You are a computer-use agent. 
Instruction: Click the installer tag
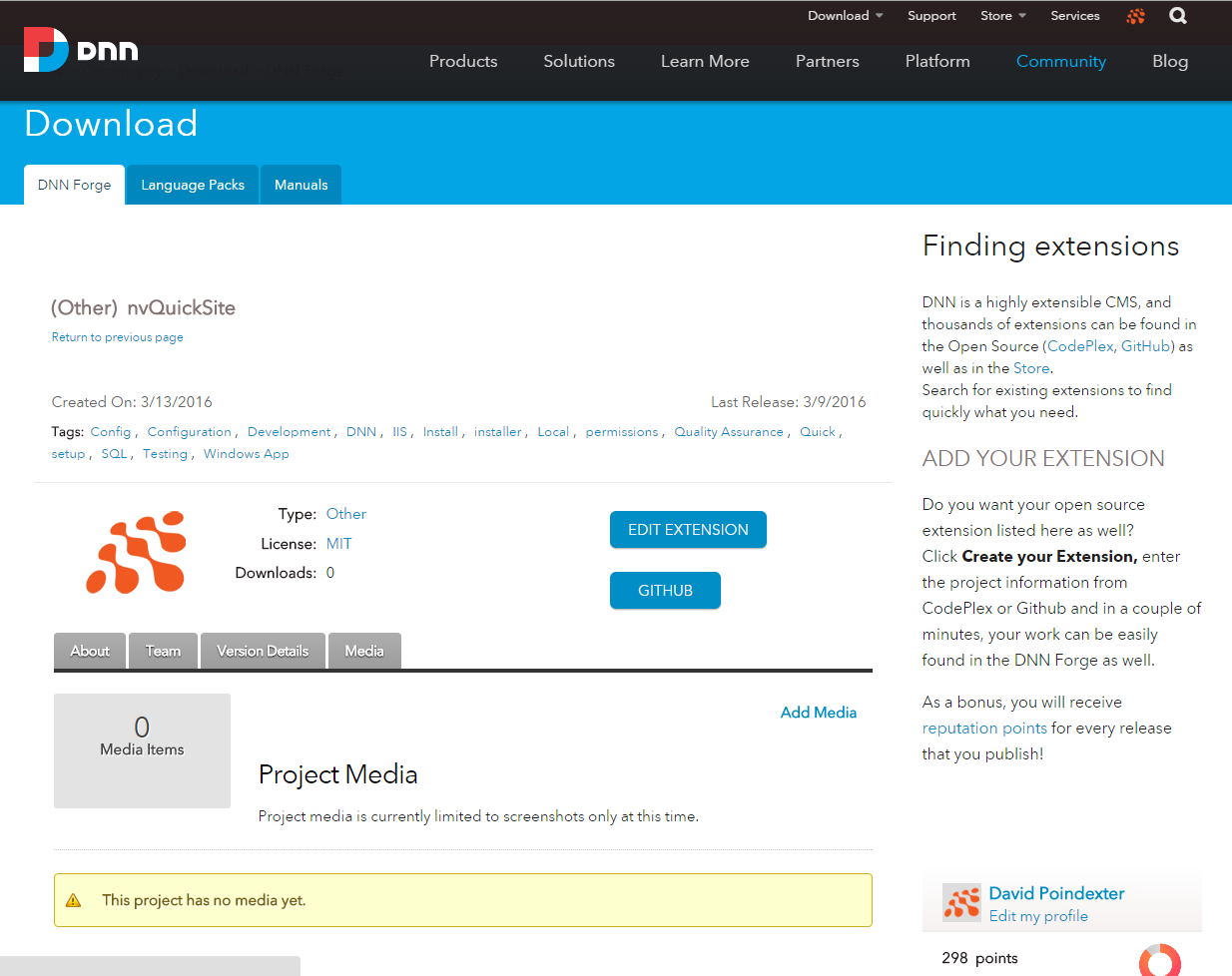point(498,432)
